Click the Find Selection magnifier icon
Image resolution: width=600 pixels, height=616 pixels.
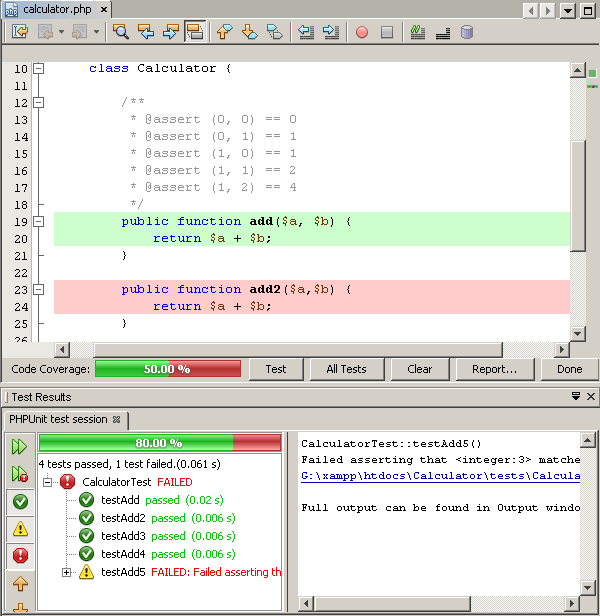[121, 32]
